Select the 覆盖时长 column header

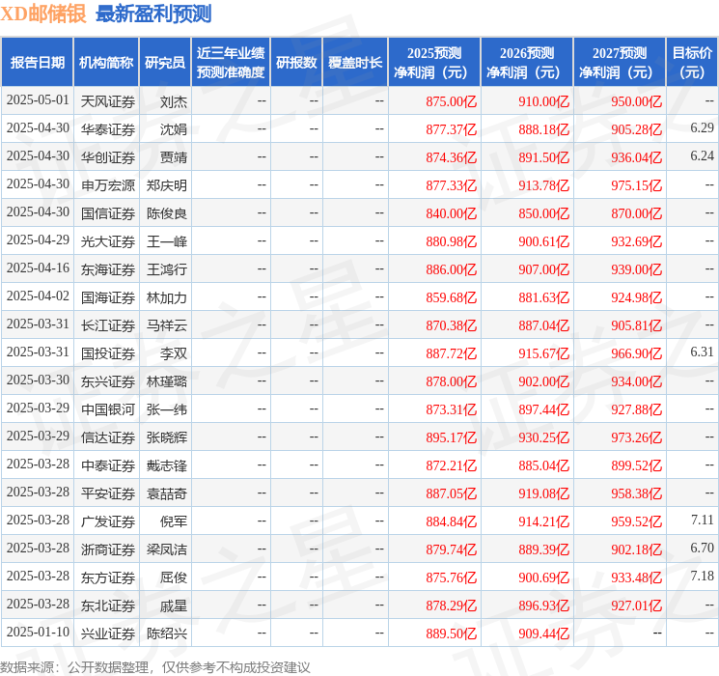coord(355,62)
